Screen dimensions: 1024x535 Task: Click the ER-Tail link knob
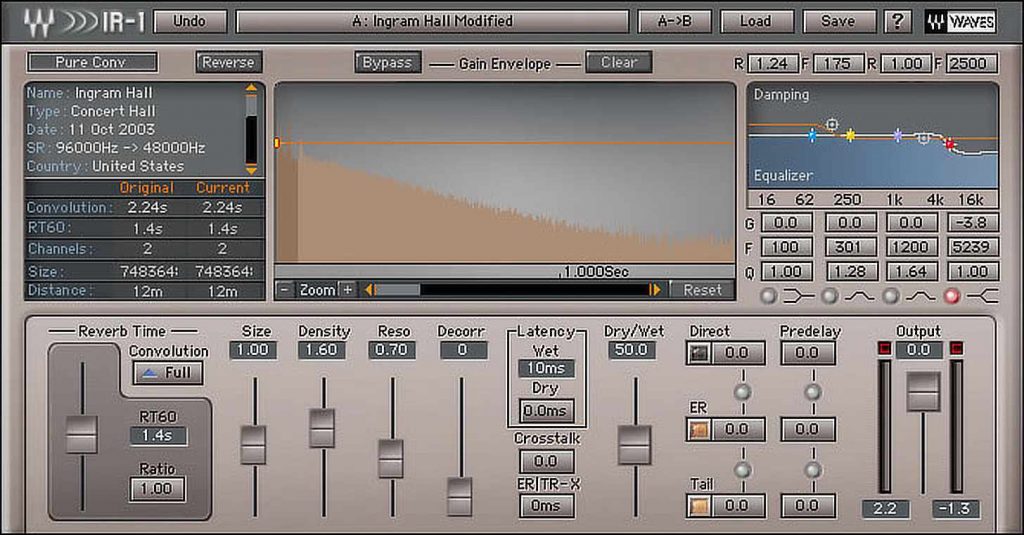[x=743, y=470]
